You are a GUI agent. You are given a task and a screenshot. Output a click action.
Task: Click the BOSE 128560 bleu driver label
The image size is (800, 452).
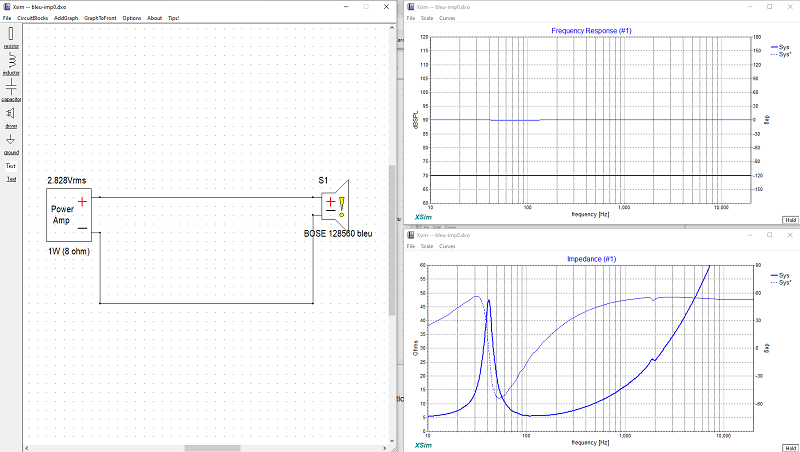pos(338,234)
